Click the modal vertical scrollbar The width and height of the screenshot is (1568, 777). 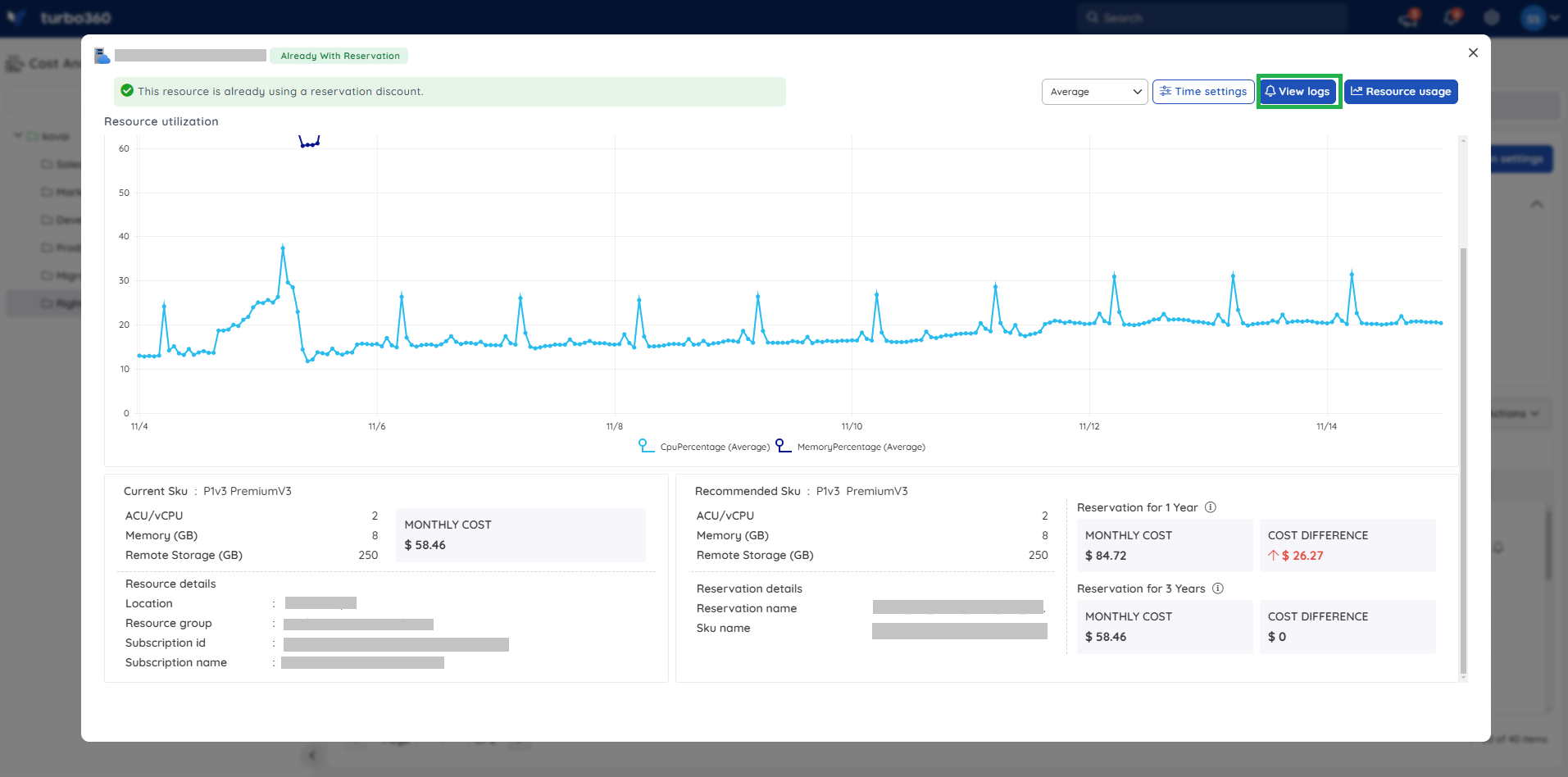(1463, 459)
